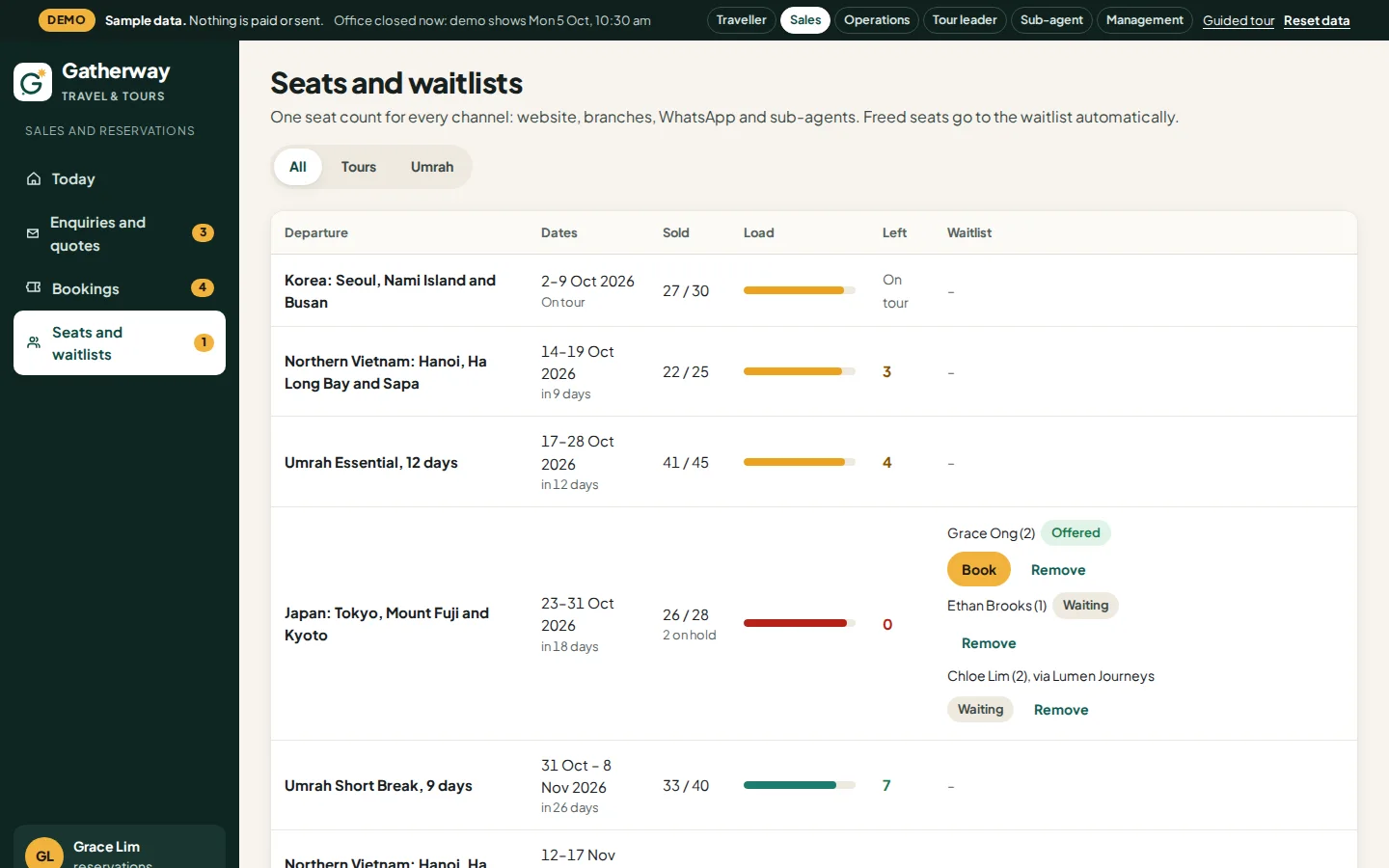Remove Ethan Brooks from the waitlist
Viewport: 1389px width, 868px height.
pos(989,643)
